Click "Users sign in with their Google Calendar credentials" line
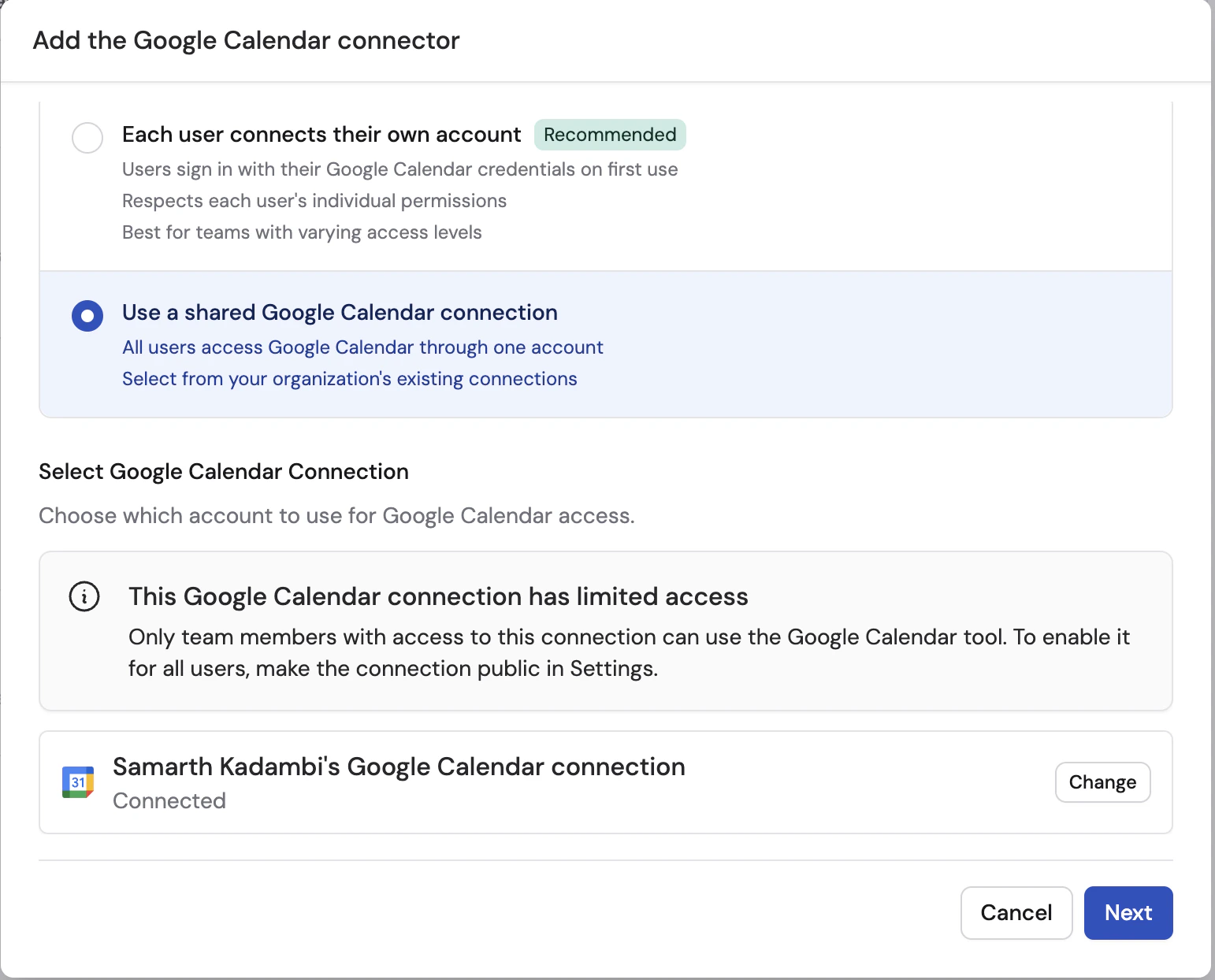The image size is (1215, 980). 399,169
